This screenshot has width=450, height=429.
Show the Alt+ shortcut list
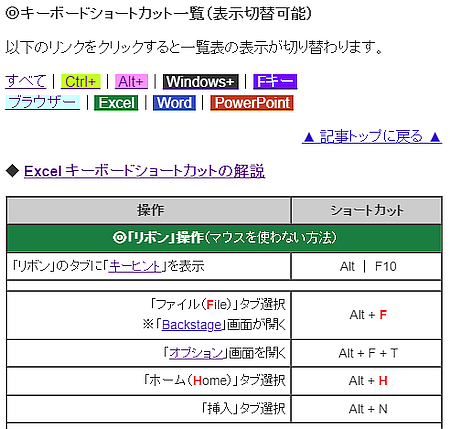tap(131, 81)
